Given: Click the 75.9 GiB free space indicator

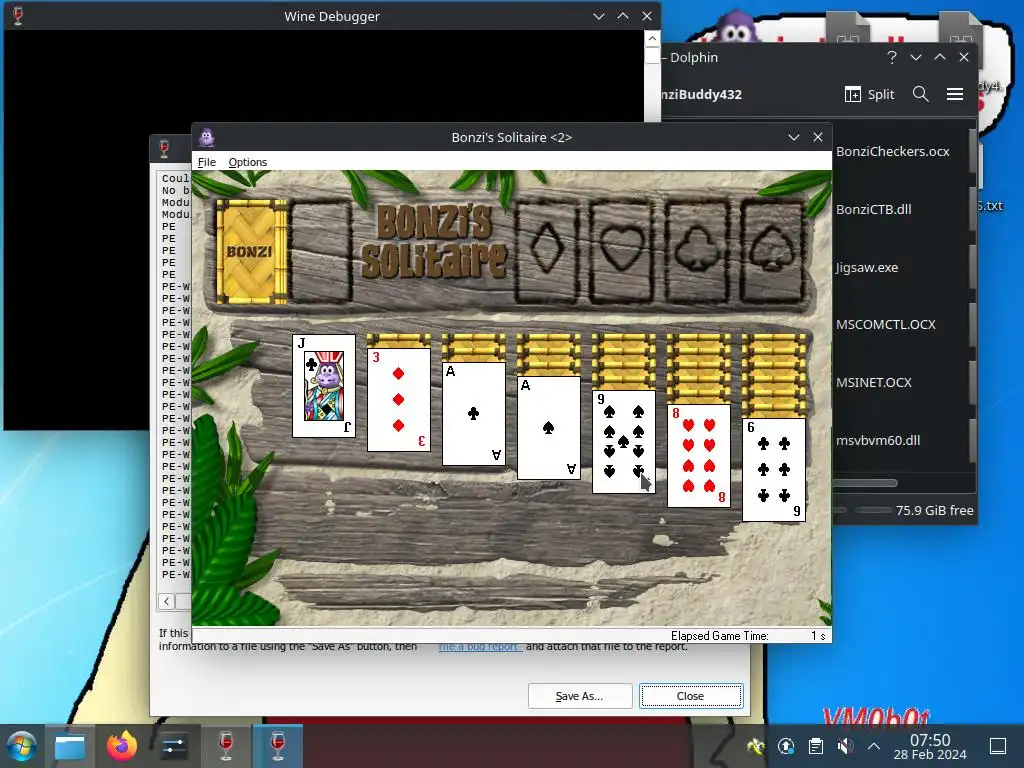Looking at the screenshot, I should (935, 510).
